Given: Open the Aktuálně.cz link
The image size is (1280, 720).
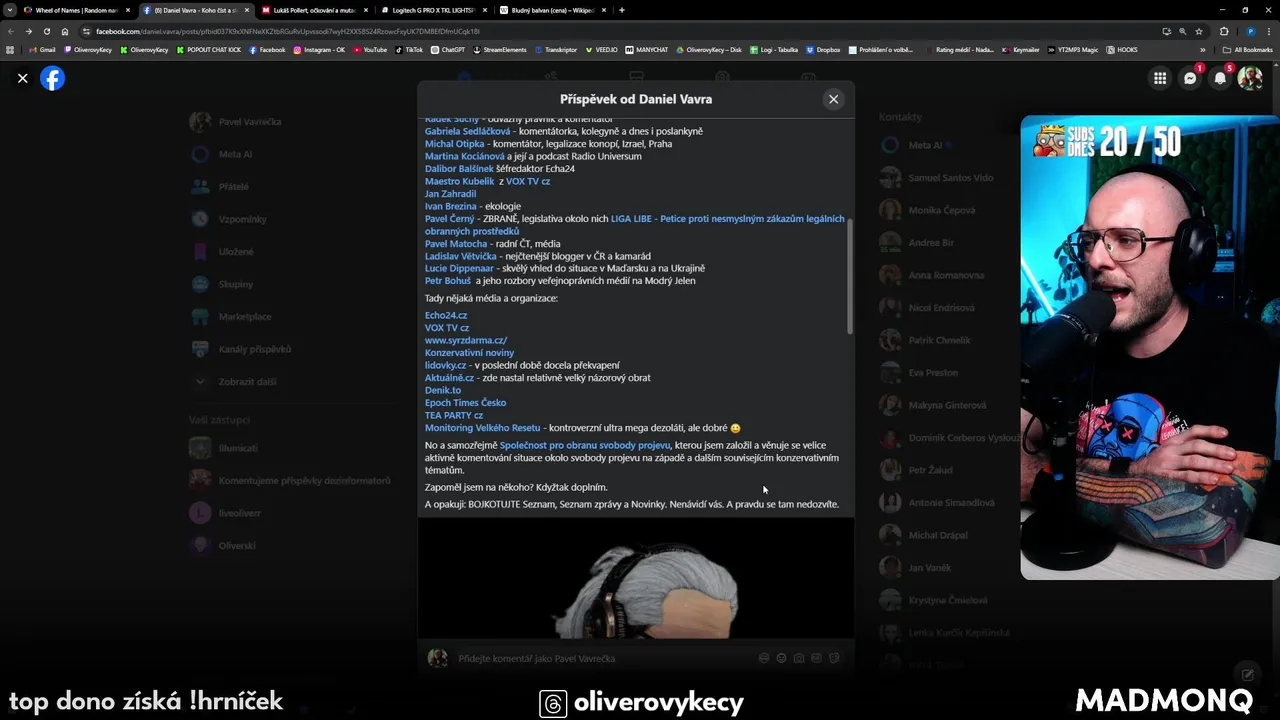Looking at the screenshot, I should tap(449, 378).
